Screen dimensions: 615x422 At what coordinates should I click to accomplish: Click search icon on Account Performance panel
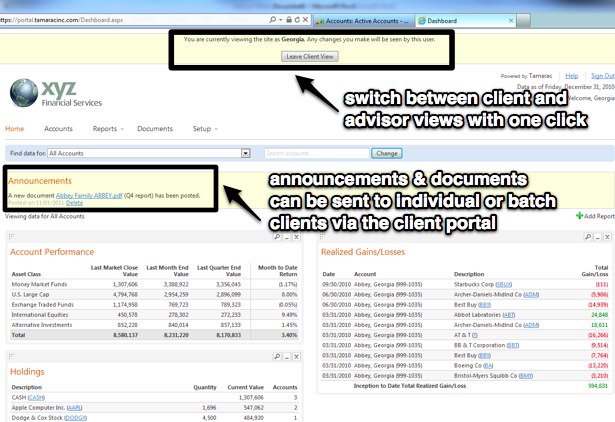[277, 237]
